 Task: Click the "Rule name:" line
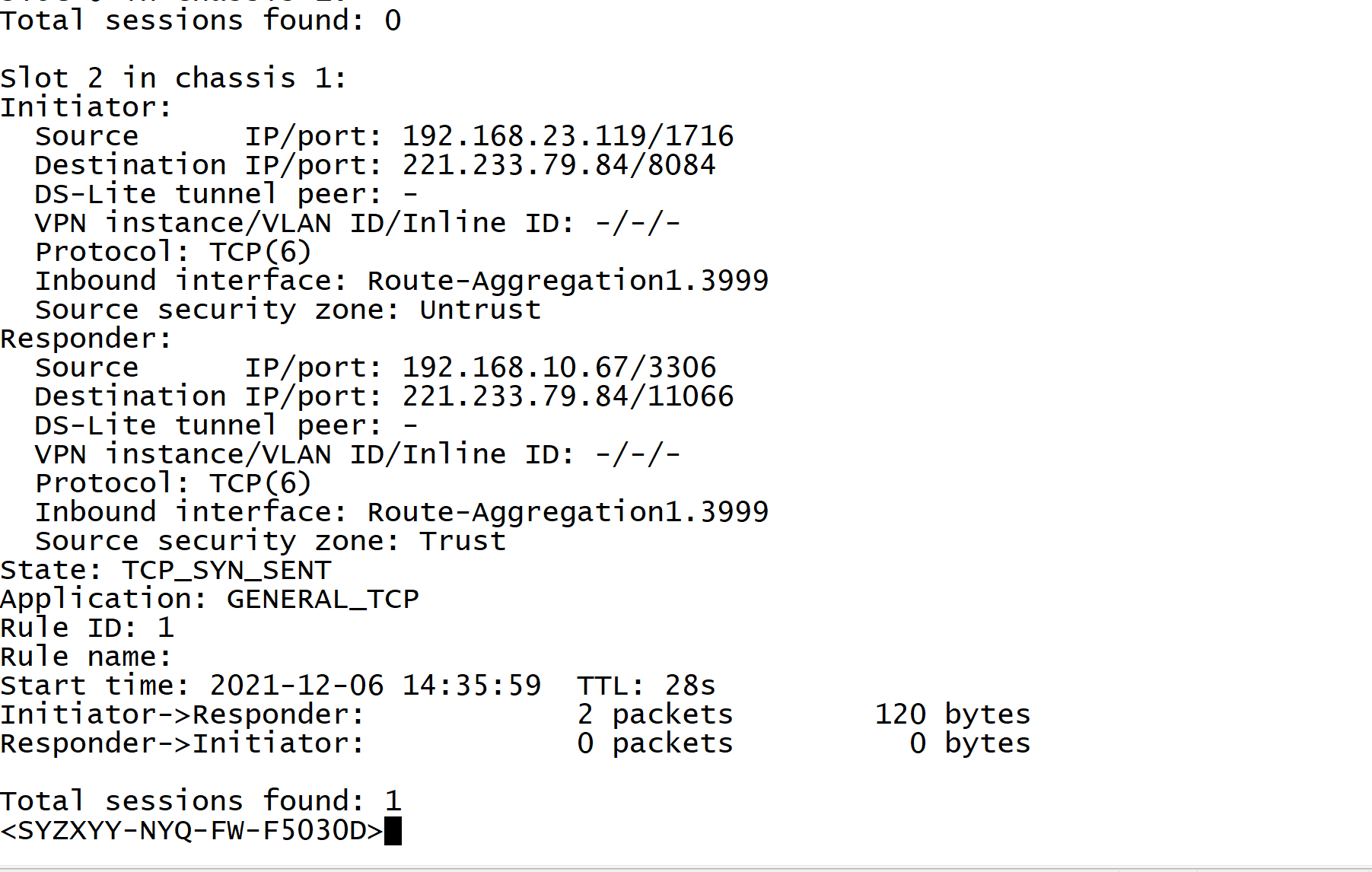[x=86, y=657]
